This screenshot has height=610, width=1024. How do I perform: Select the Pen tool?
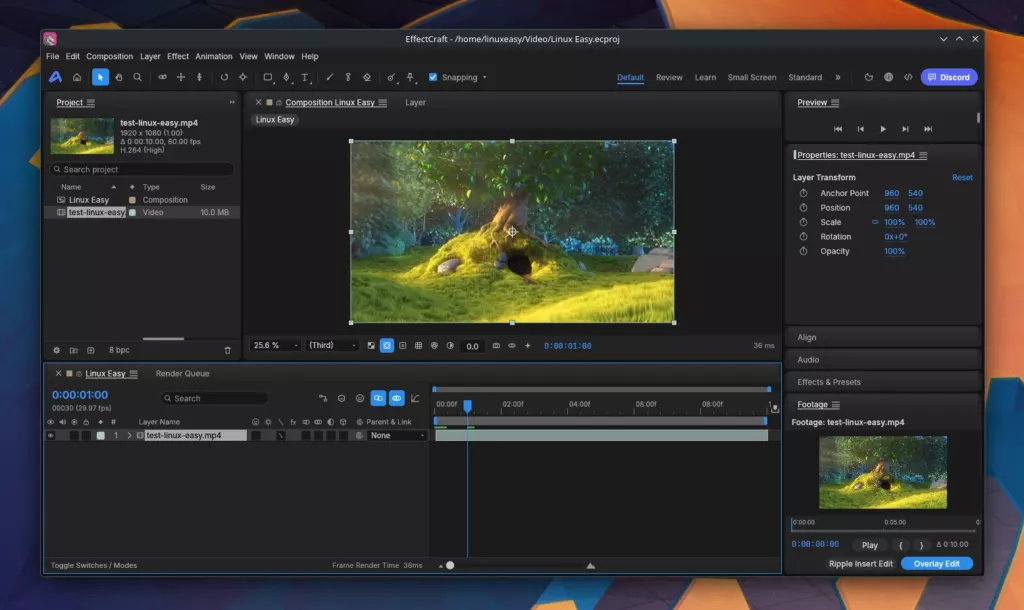pos(286,77)
